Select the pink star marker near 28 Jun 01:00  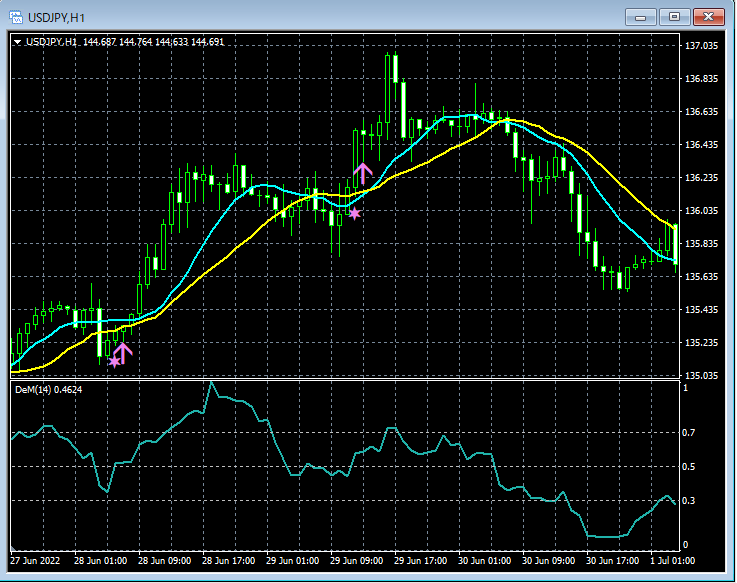click(114, 362)
